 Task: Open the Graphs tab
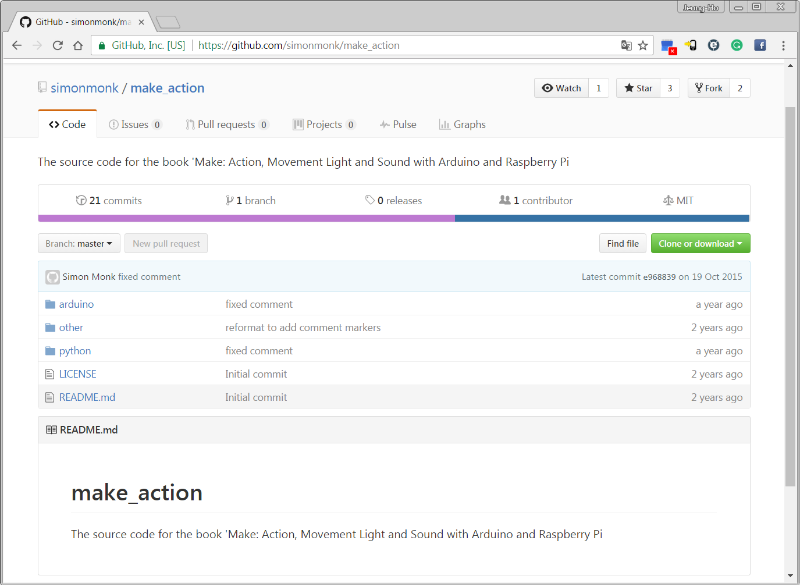pyautogui.click(x=462, y=124)
